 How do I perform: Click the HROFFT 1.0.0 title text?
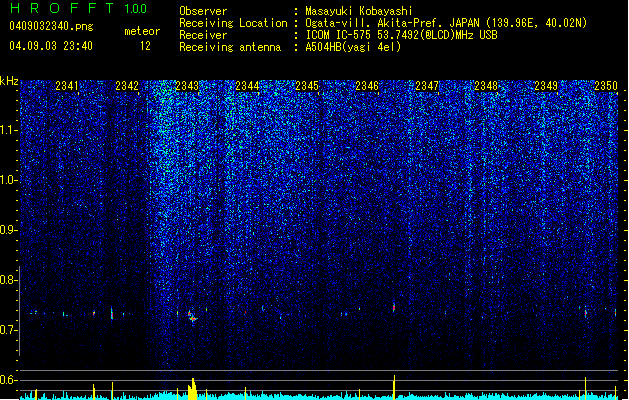tap(79, 8)
